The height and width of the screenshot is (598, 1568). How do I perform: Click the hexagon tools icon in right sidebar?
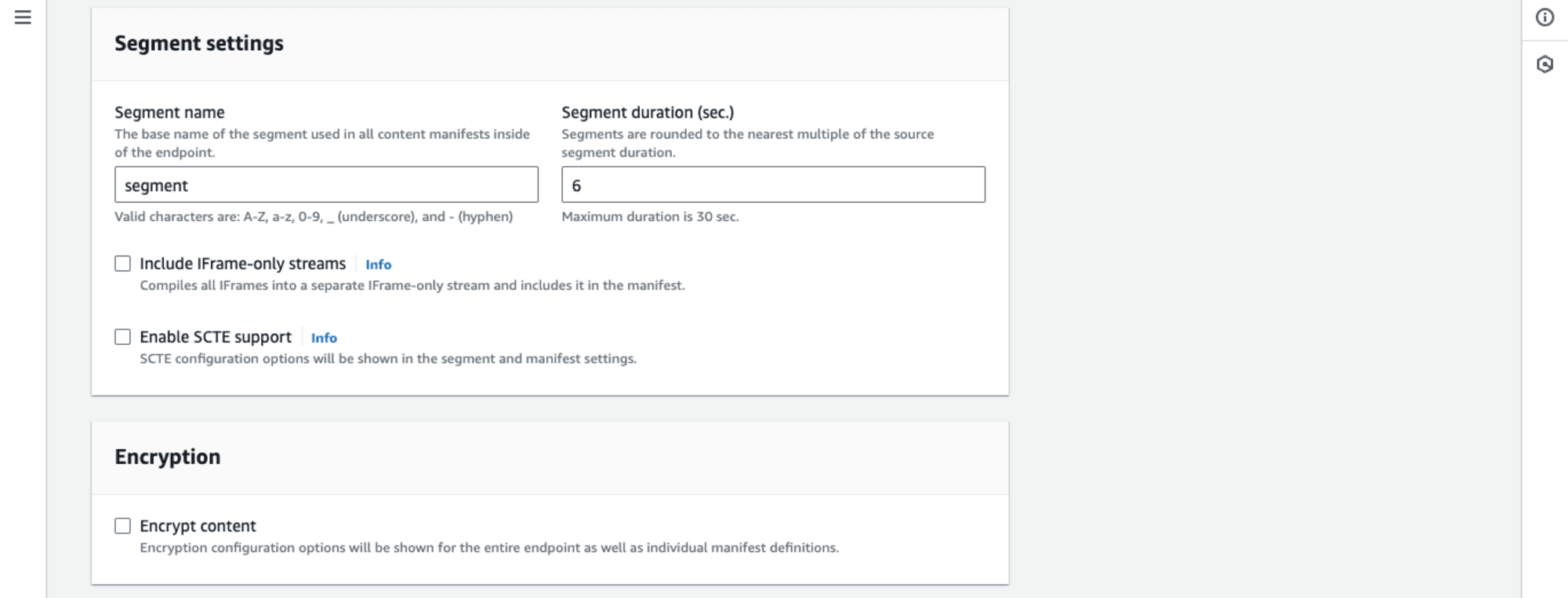tap(1544, 64)
